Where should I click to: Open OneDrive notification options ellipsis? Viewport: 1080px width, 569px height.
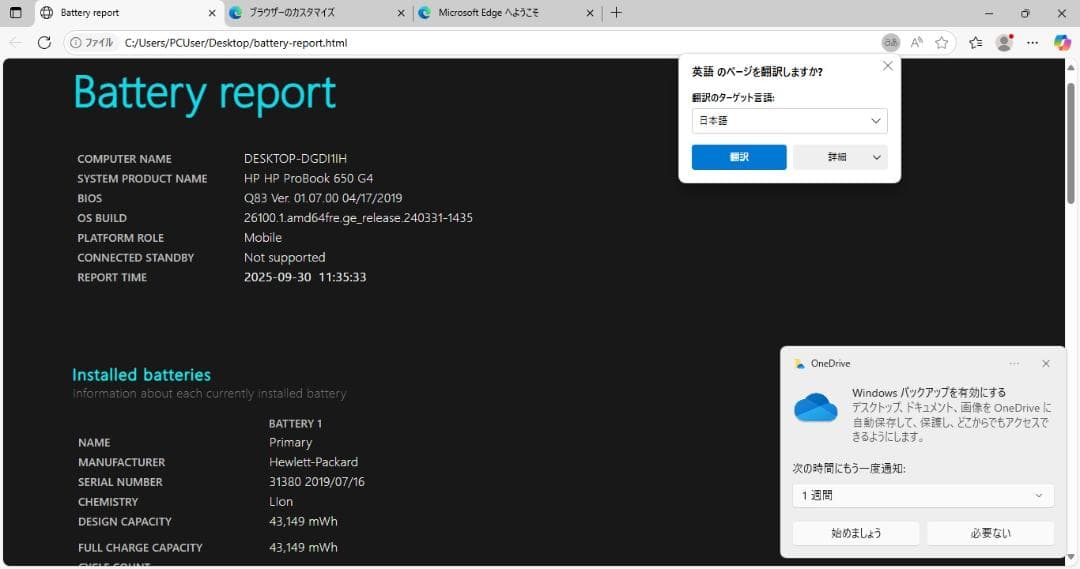[x=1014, y=364]
